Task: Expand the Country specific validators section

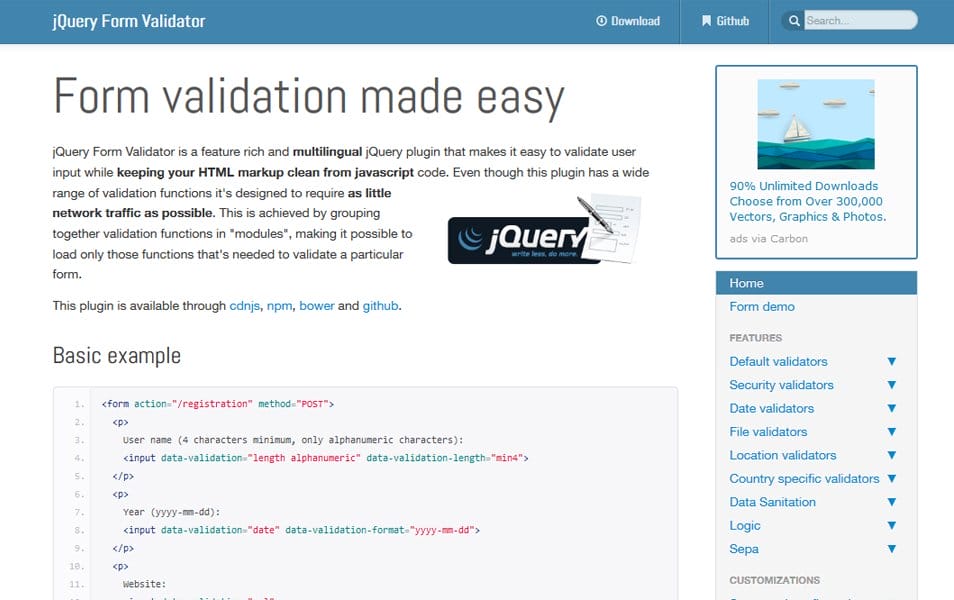Action: click(890, 478)
